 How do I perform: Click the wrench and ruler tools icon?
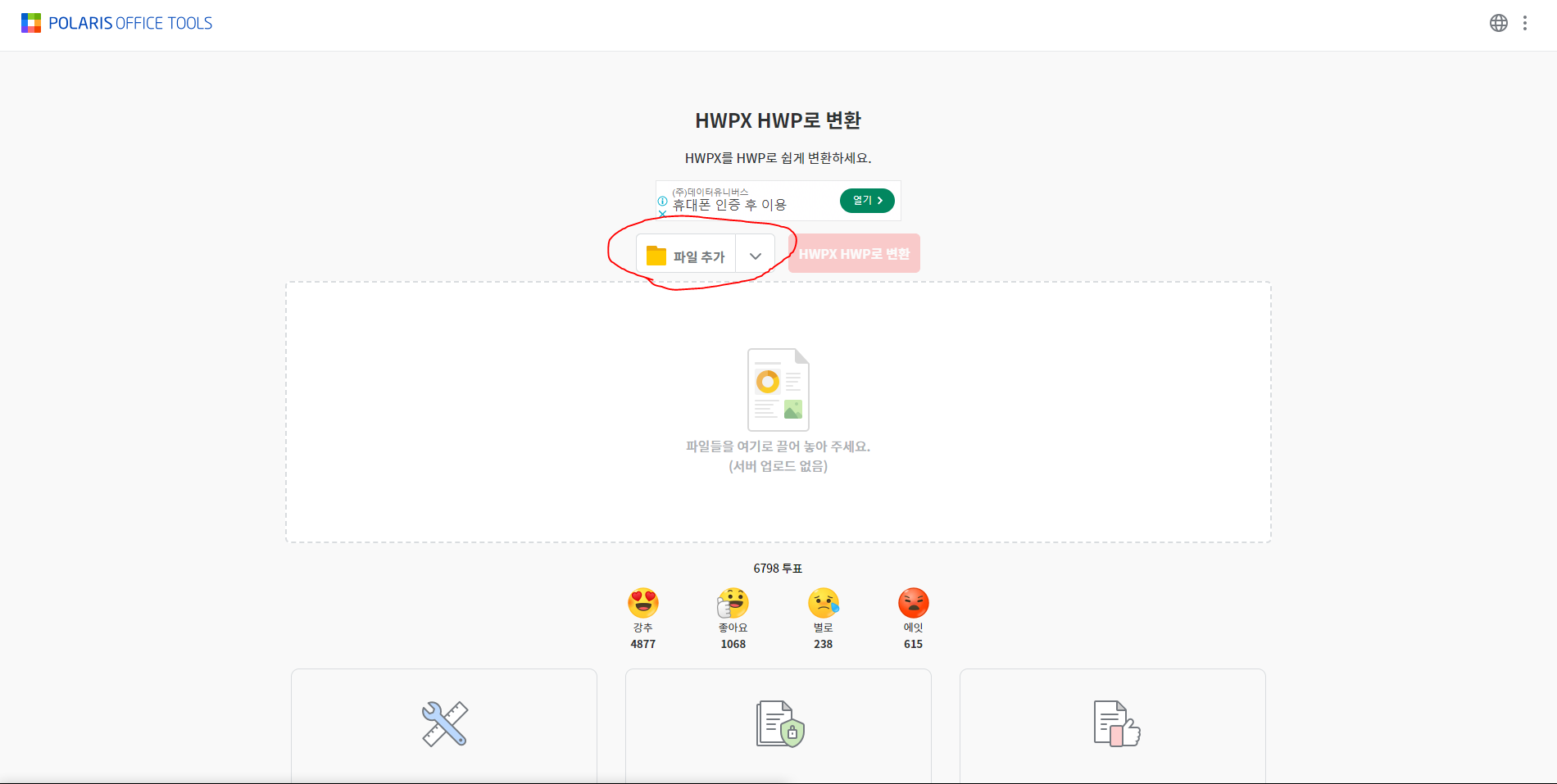(444, 723)
